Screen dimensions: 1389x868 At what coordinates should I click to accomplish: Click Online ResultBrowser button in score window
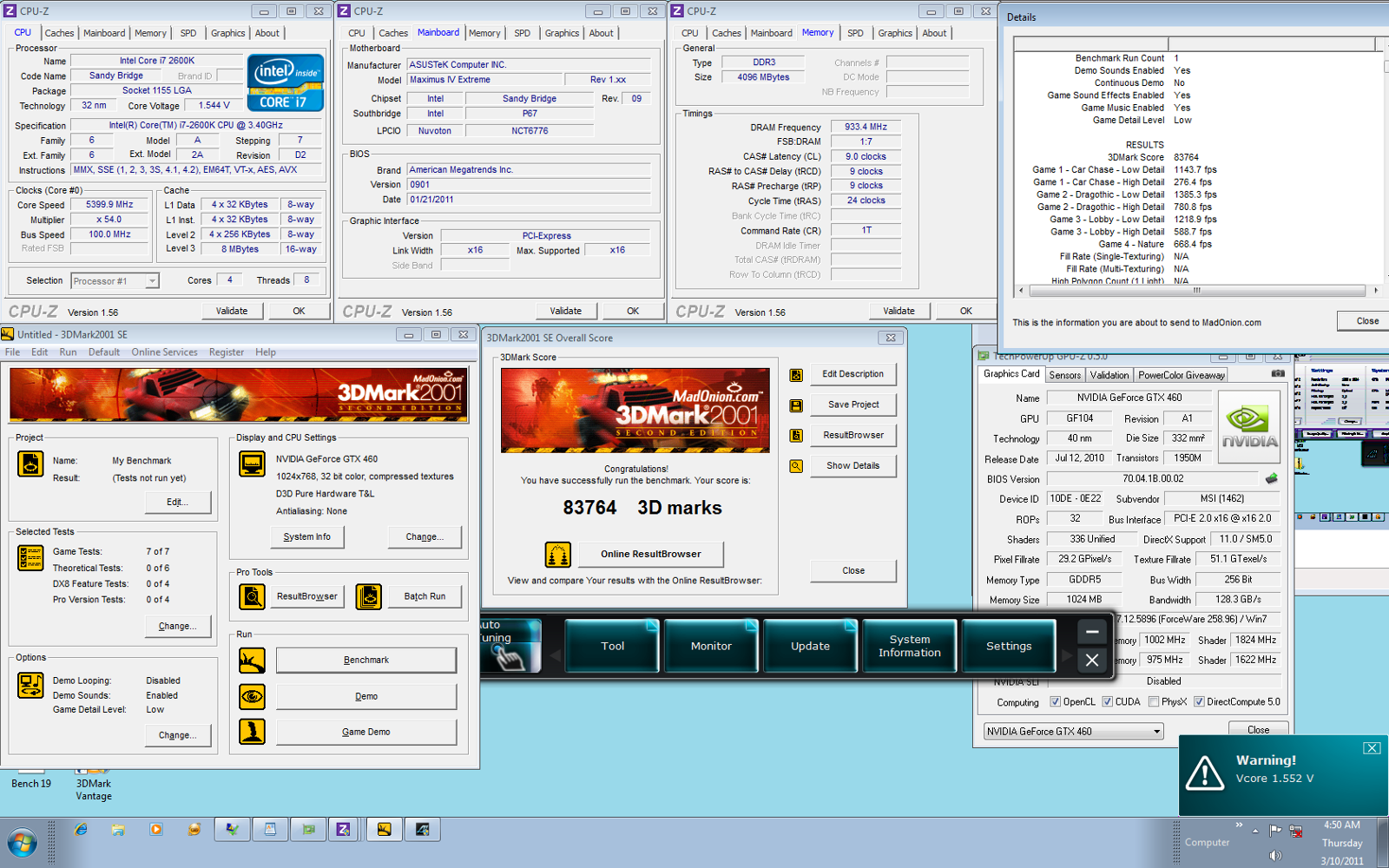tap(650, 554)
